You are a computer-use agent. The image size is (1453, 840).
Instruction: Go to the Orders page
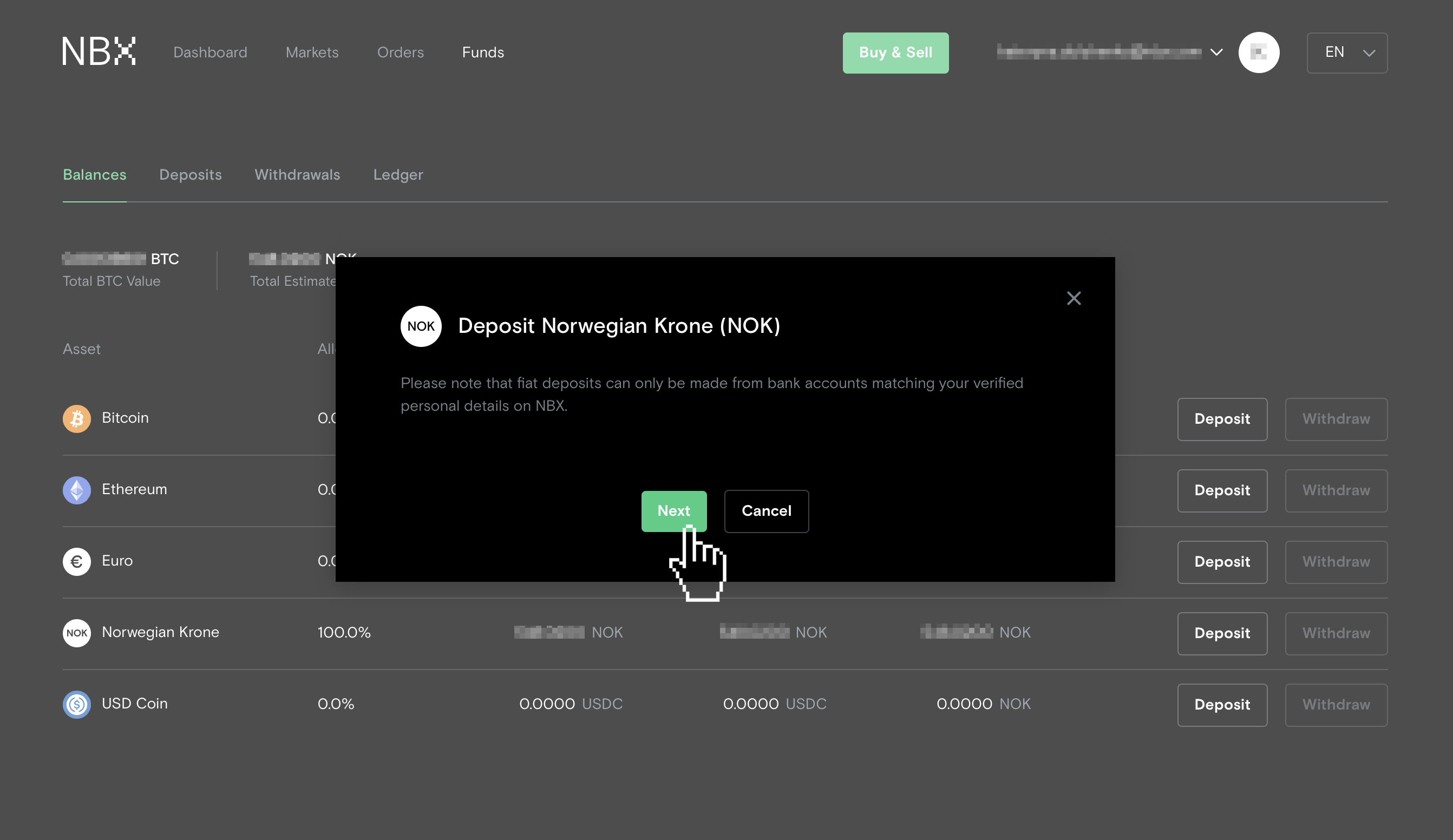pyautogui.click(x=400, y=52)
